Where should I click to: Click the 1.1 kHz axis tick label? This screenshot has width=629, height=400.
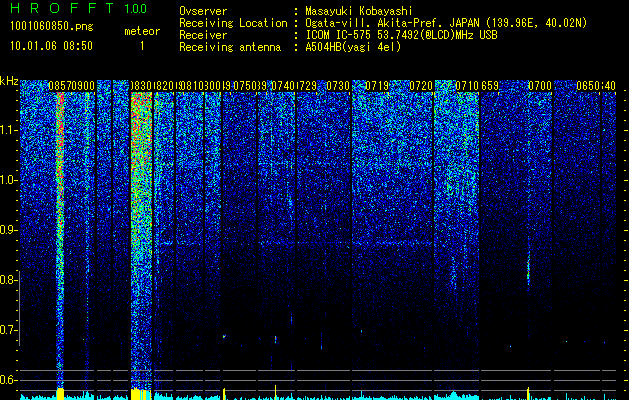tap(9, 130)
